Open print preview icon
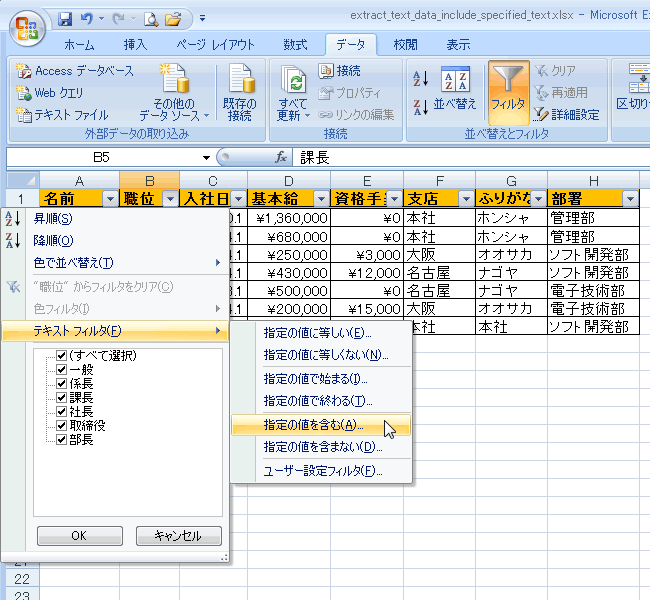650x600 pixels. (x=151, y=19)
